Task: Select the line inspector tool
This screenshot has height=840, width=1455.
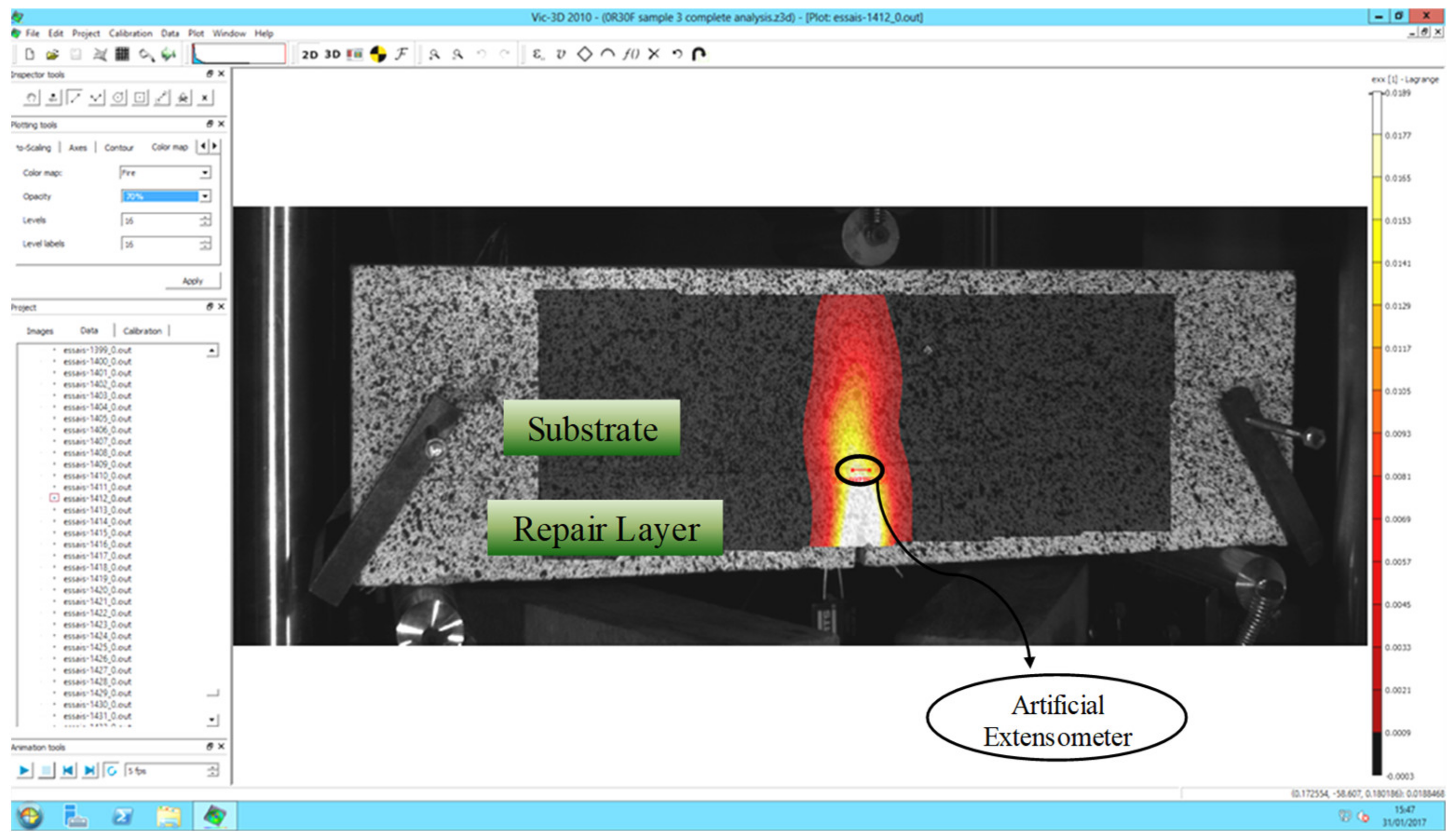Action: [x=75, y=97]
